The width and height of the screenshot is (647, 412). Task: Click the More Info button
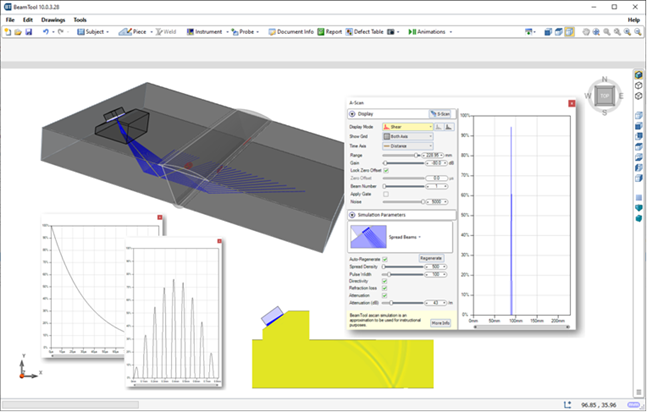coord(440,323)
